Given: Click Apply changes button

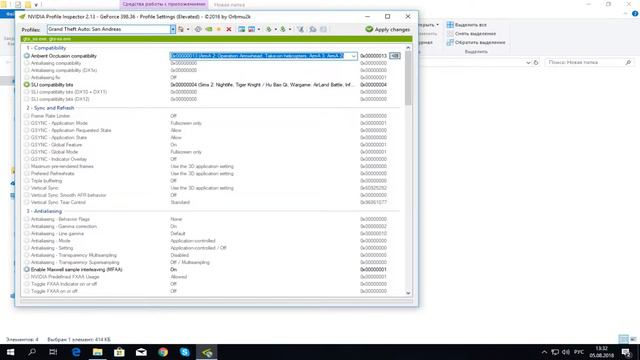Looking at the screenshot, I should point(387,29).
